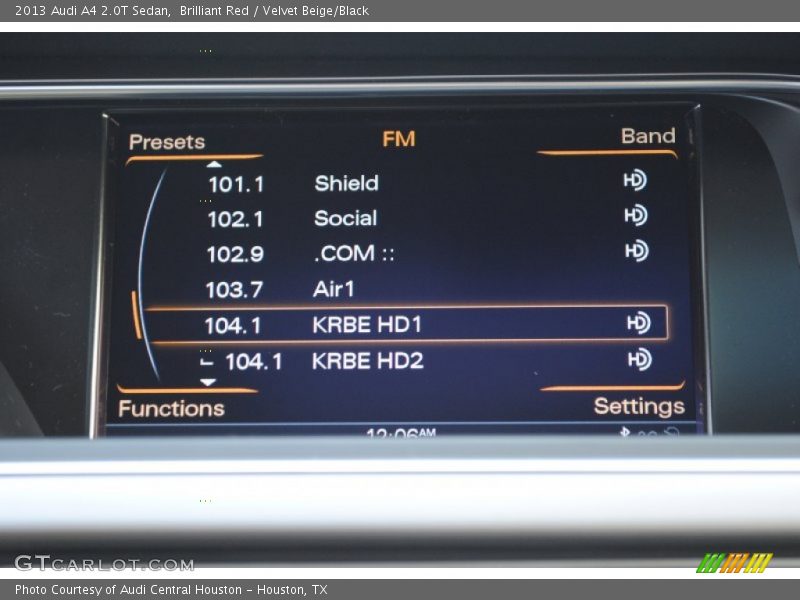
Task: Tap HD icon on 102.9 .COM row
Action: click(637, 251)
